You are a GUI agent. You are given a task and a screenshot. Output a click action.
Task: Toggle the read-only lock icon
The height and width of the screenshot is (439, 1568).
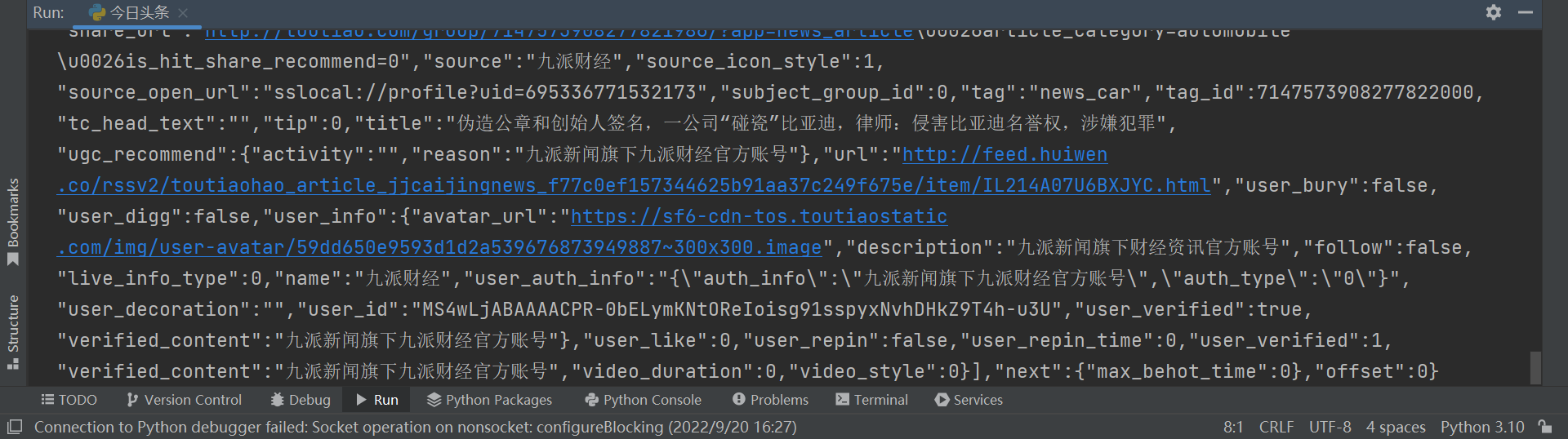click(1545, 427)
